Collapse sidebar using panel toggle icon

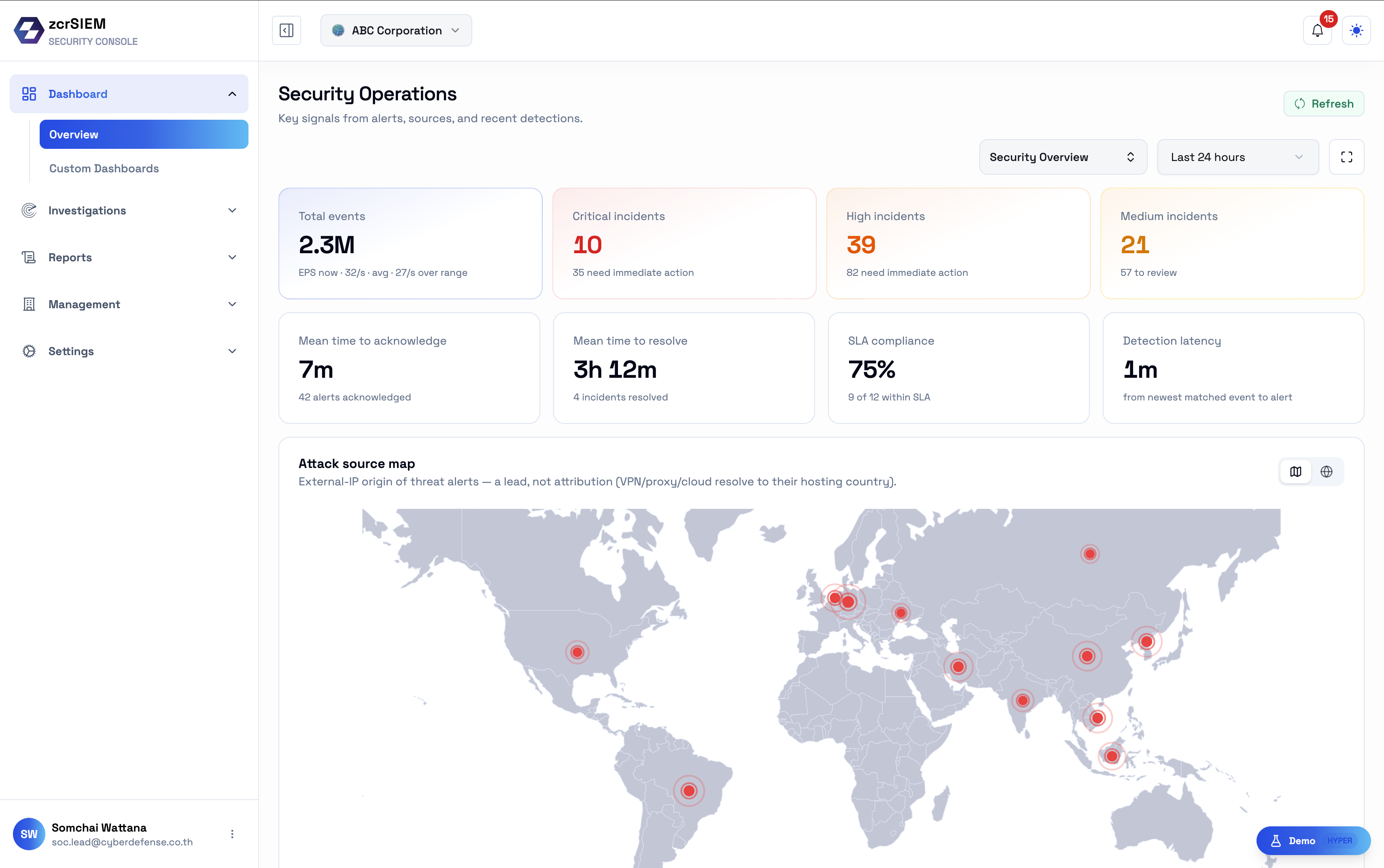click(287, 30)
